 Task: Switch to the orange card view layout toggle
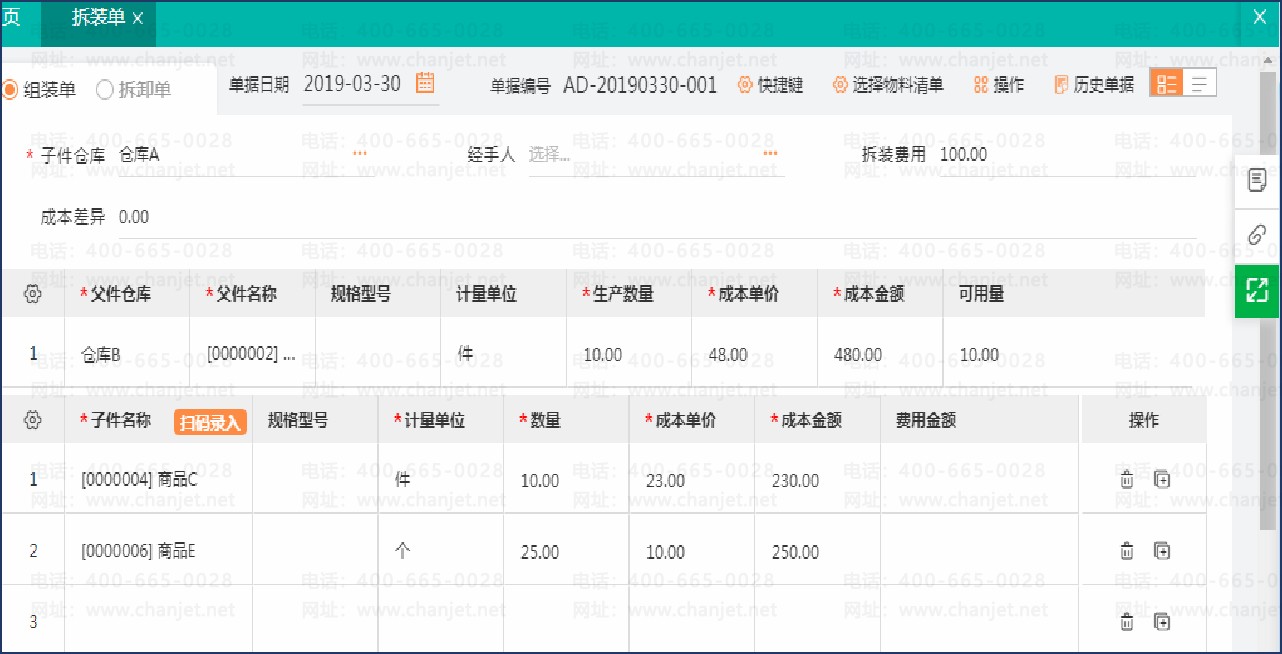tap(1166, 83)
